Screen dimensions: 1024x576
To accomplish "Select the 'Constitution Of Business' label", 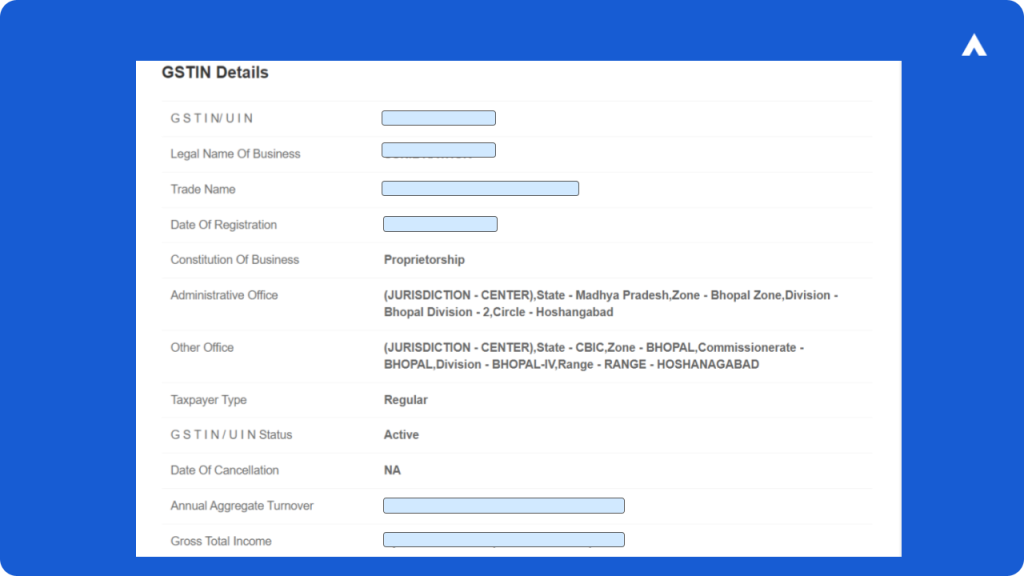I will point(234,260).
